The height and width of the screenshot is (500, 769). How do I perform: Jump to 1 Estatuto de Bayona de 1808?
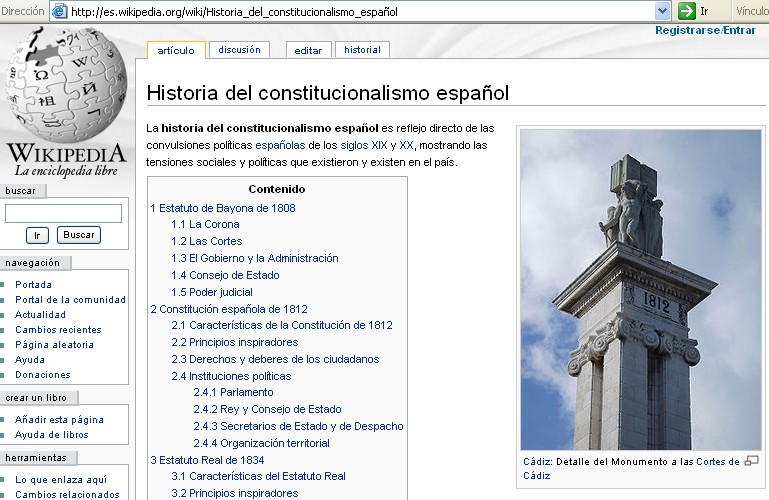point(223,208)
